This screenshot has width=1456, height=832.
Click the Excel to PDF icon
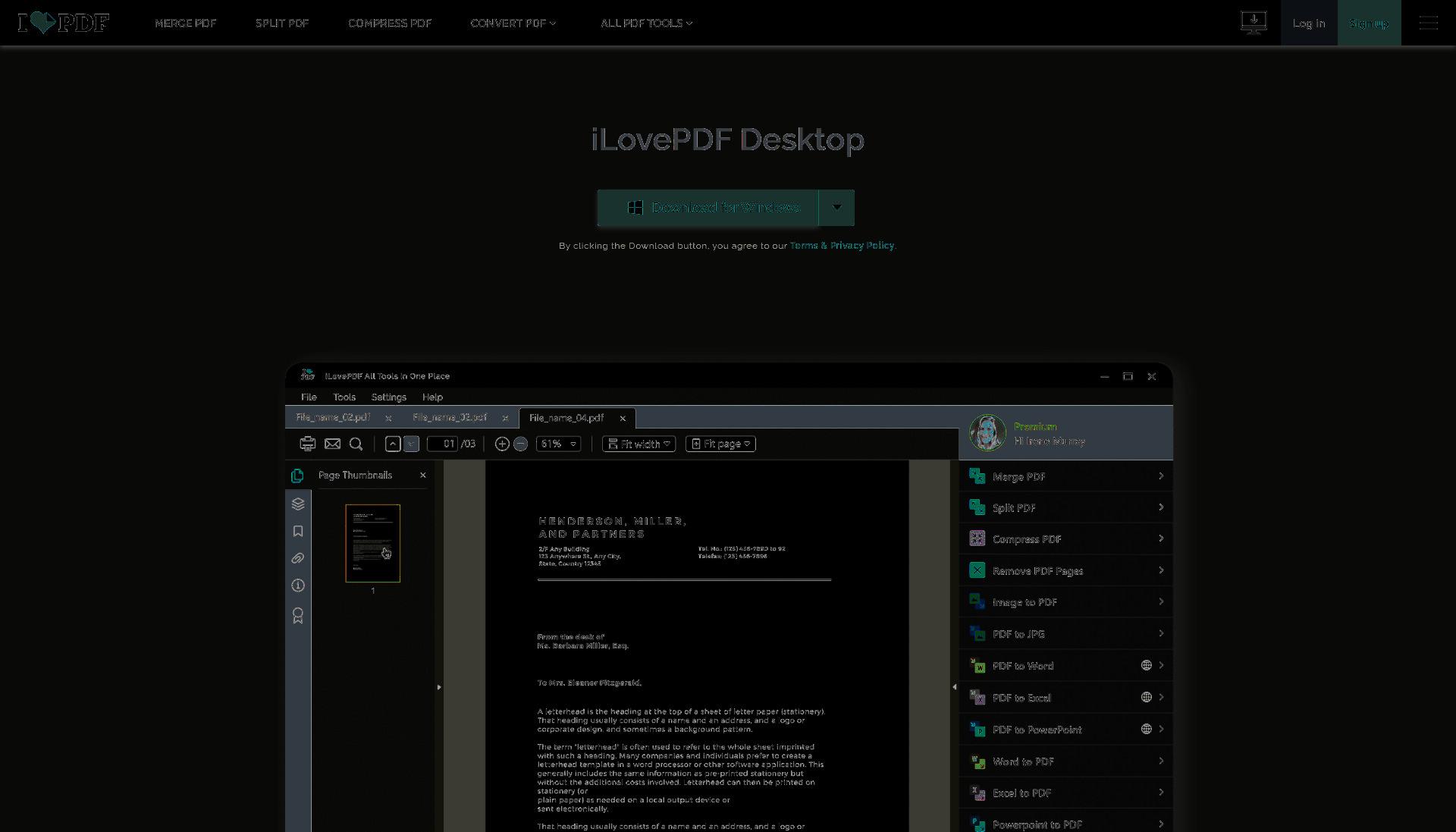(x=977, y=793)
